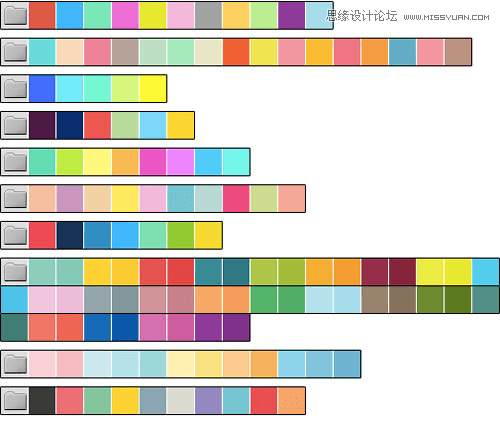500x423 pixels.
Task: Click the folder icon of the five-swatch blue-to-yellow group
Action: (15, 89)
